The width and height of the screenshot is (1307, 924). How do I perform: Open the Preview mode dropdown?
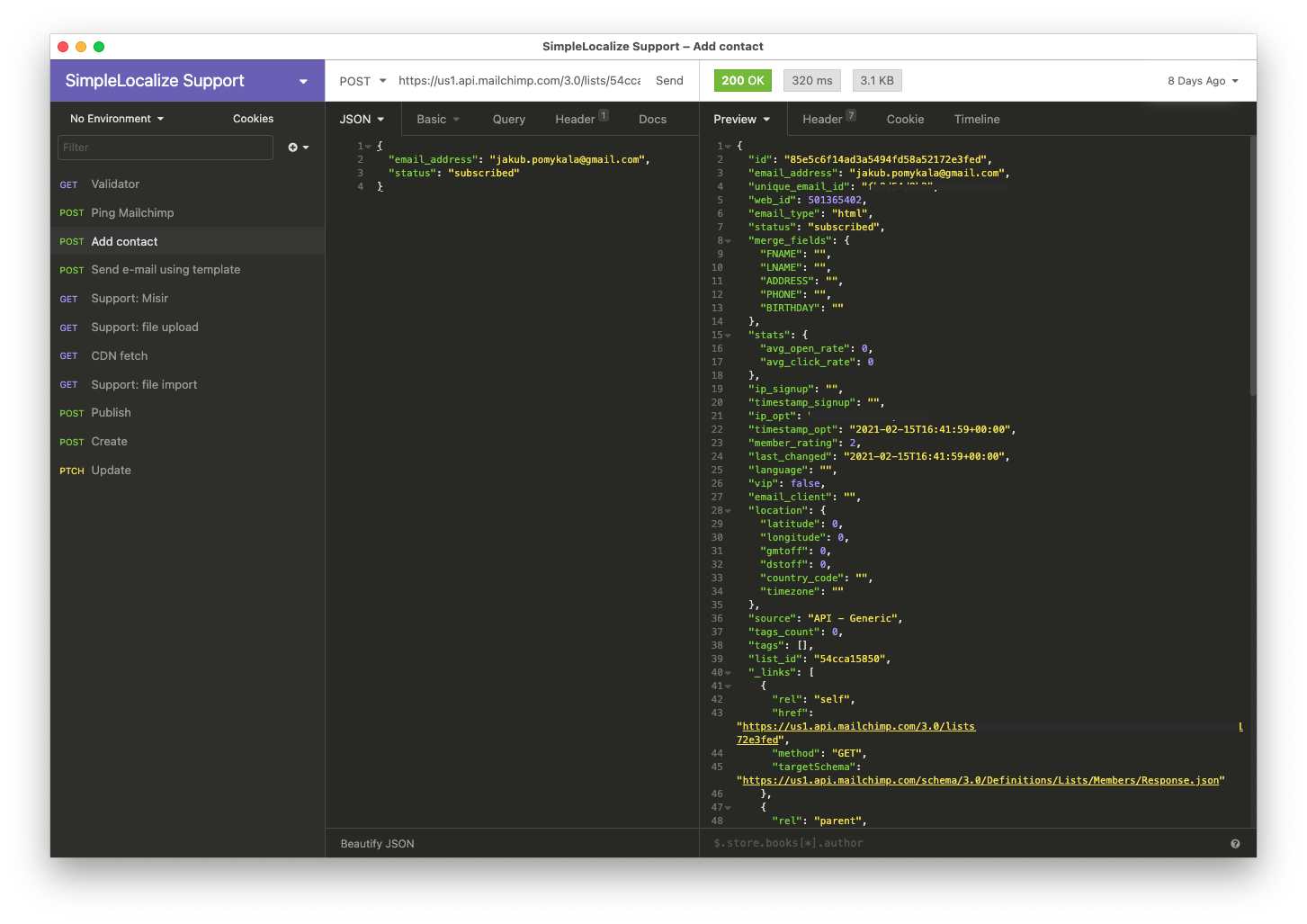(x=742, y=119)
